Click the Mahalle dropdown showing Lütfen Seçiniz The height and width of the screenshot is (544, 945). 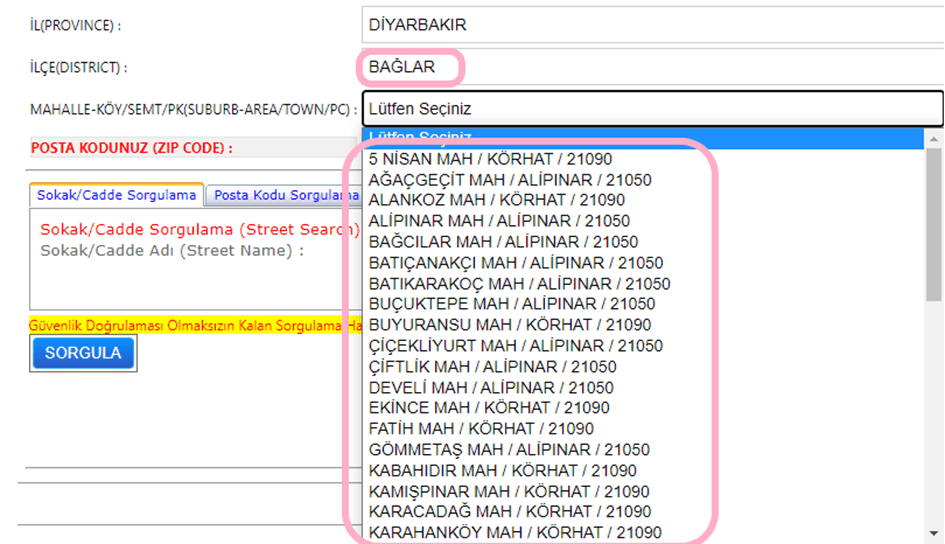tap(652, 108)
